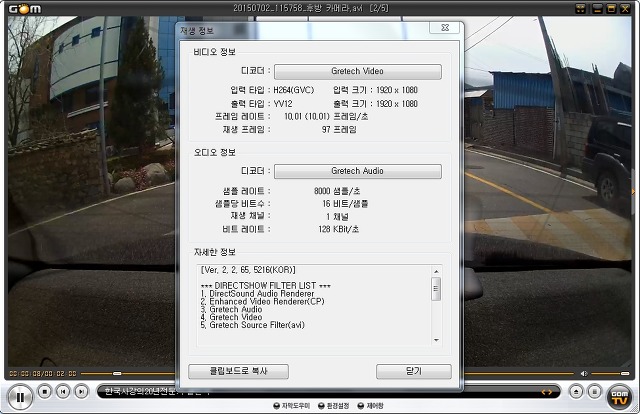Click the version line '[Ver. 2, 2, 65, 5216(KOR)]'
This screenshot has height=414, width=640.
[x=248, y=270]
